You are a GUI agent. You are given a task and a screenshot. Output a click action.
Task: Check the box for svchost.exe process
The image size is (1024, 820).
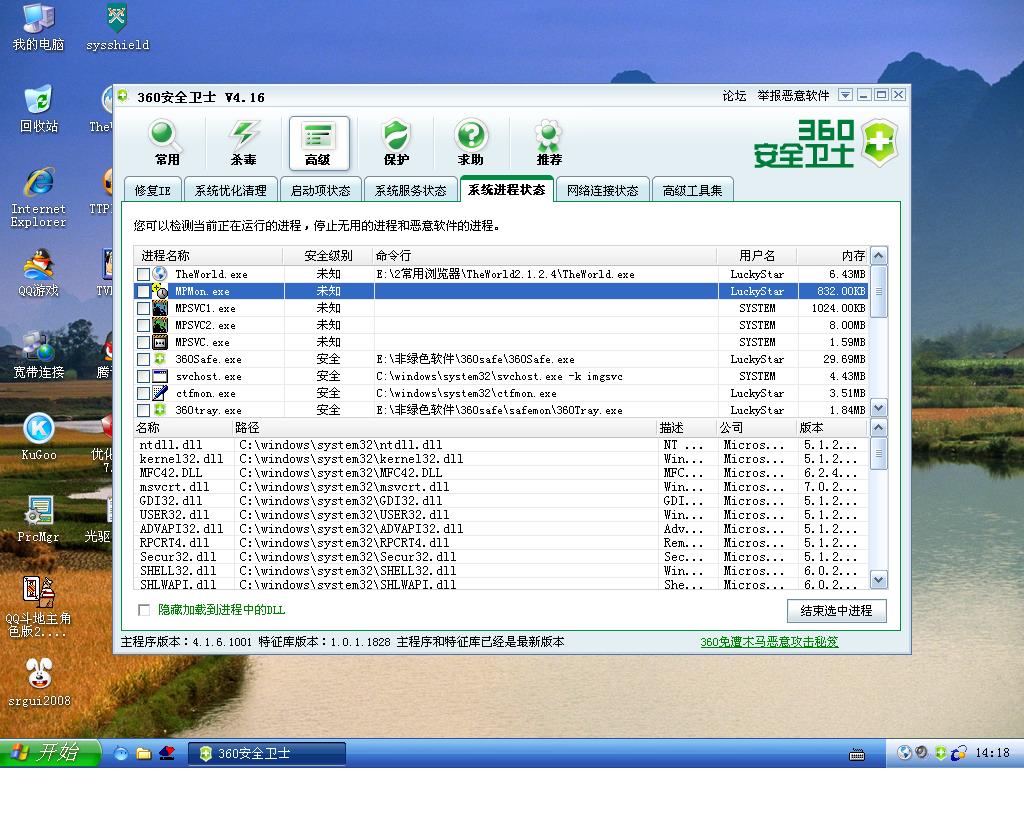[143, 376]
